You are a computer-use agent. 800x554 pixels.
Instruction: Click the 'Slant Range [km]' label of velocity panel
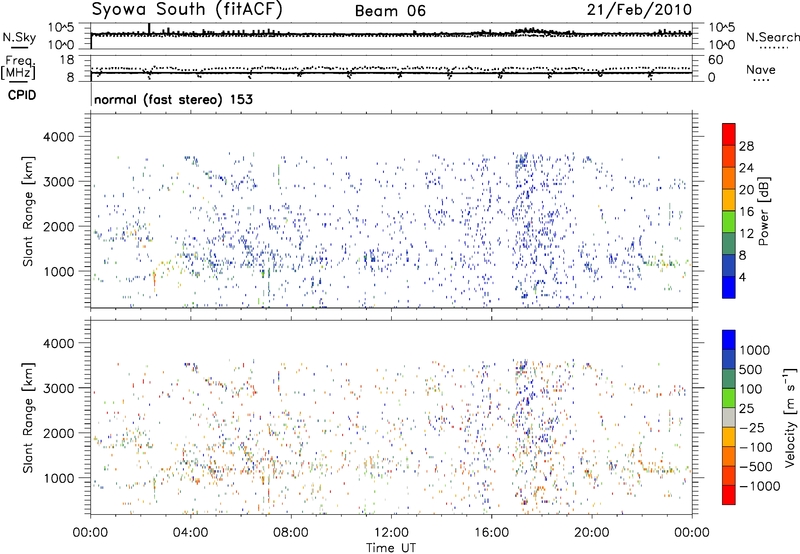click(28, 417)
